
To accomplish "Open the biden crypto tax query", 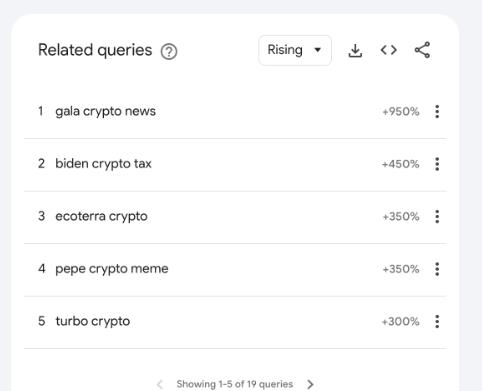I will point(103,164).
